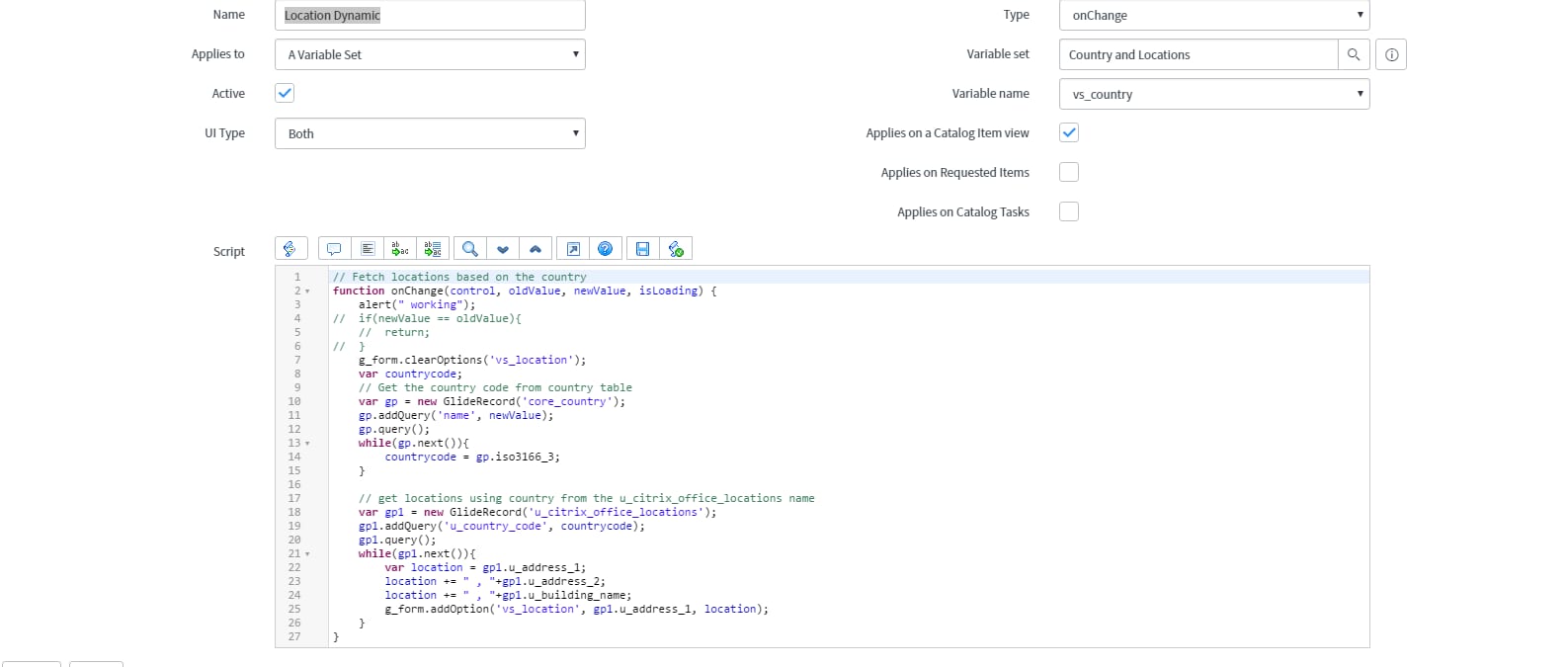Viewport: 1568px width, 667px height.
Task: Toggle full screen script editor icon
Action: pyautogui.click(x=573, y=249)
